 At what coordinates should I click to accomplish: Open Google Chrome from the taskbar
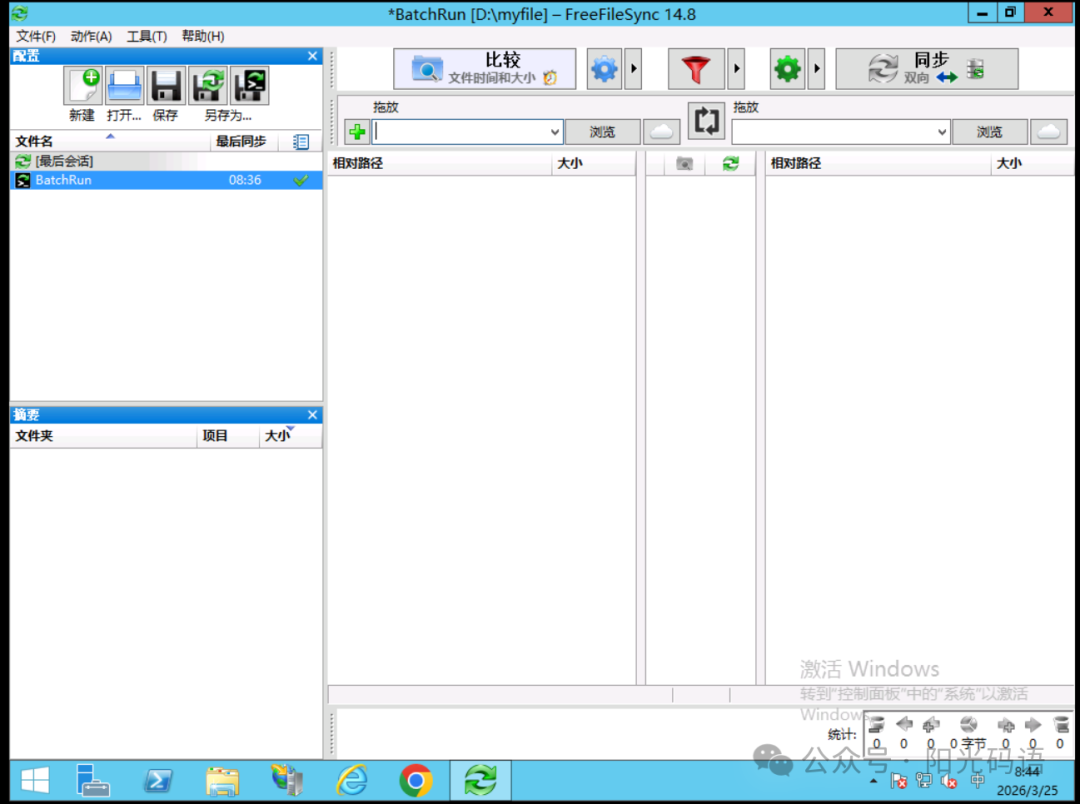[416, 781]
